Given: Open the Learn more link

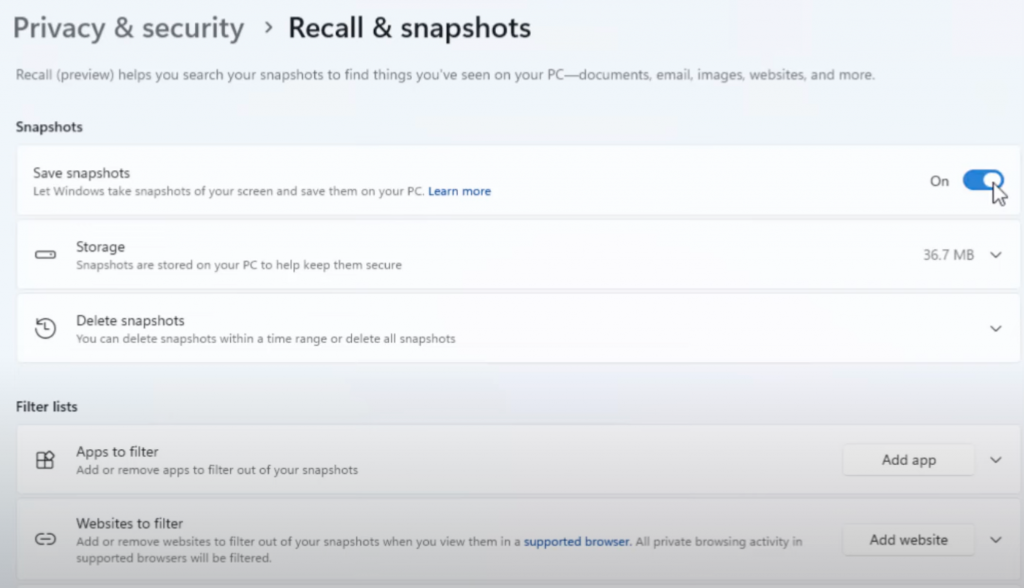Looking at the screenshot, I should (x=459, y=191).
